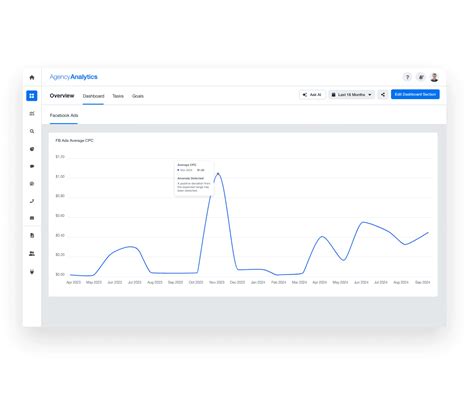Click the magnifying glass sidebar icon
Screen dimensions: 474x395
click(x=32, y=131)
